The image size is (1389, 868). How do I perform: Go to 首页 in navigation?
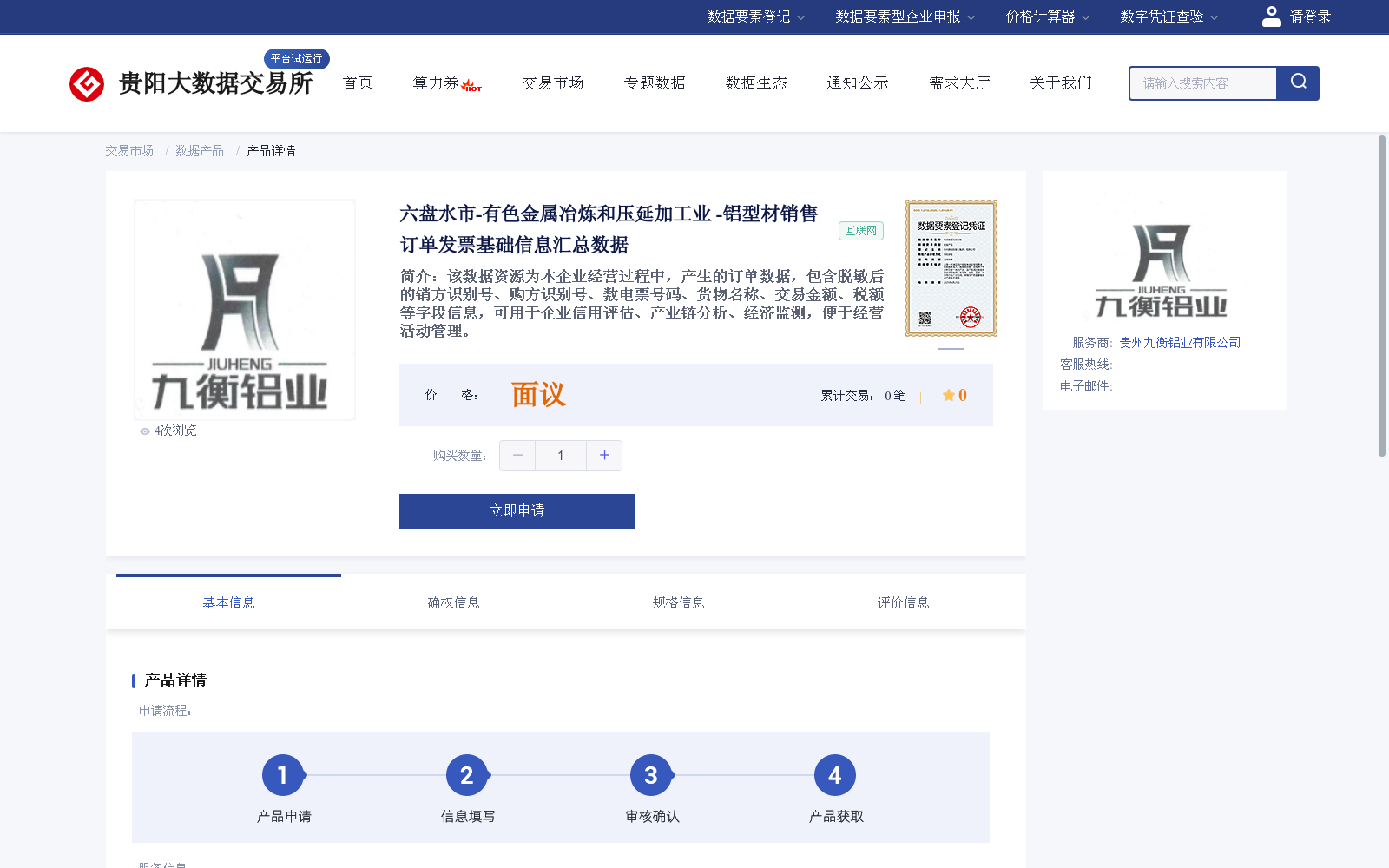click(358, 82)
